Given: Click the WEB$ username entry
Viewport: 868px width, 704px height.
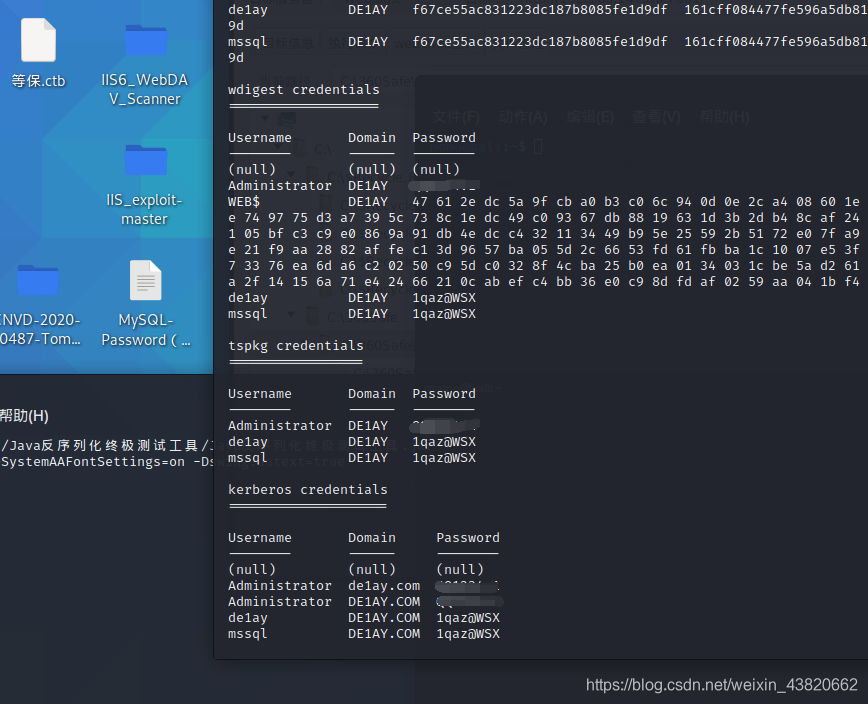Looking at the screenshot, I should click(244, 201).
